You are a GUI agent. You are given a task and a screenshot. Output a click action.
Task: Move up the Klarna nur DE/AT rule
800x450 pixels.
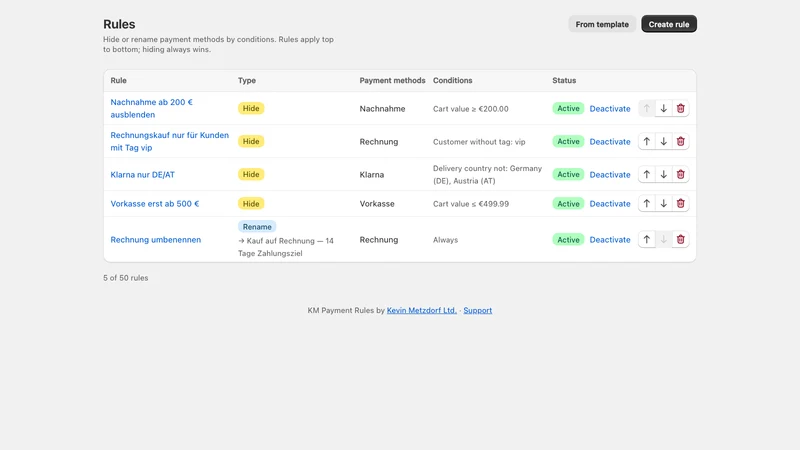646,174
